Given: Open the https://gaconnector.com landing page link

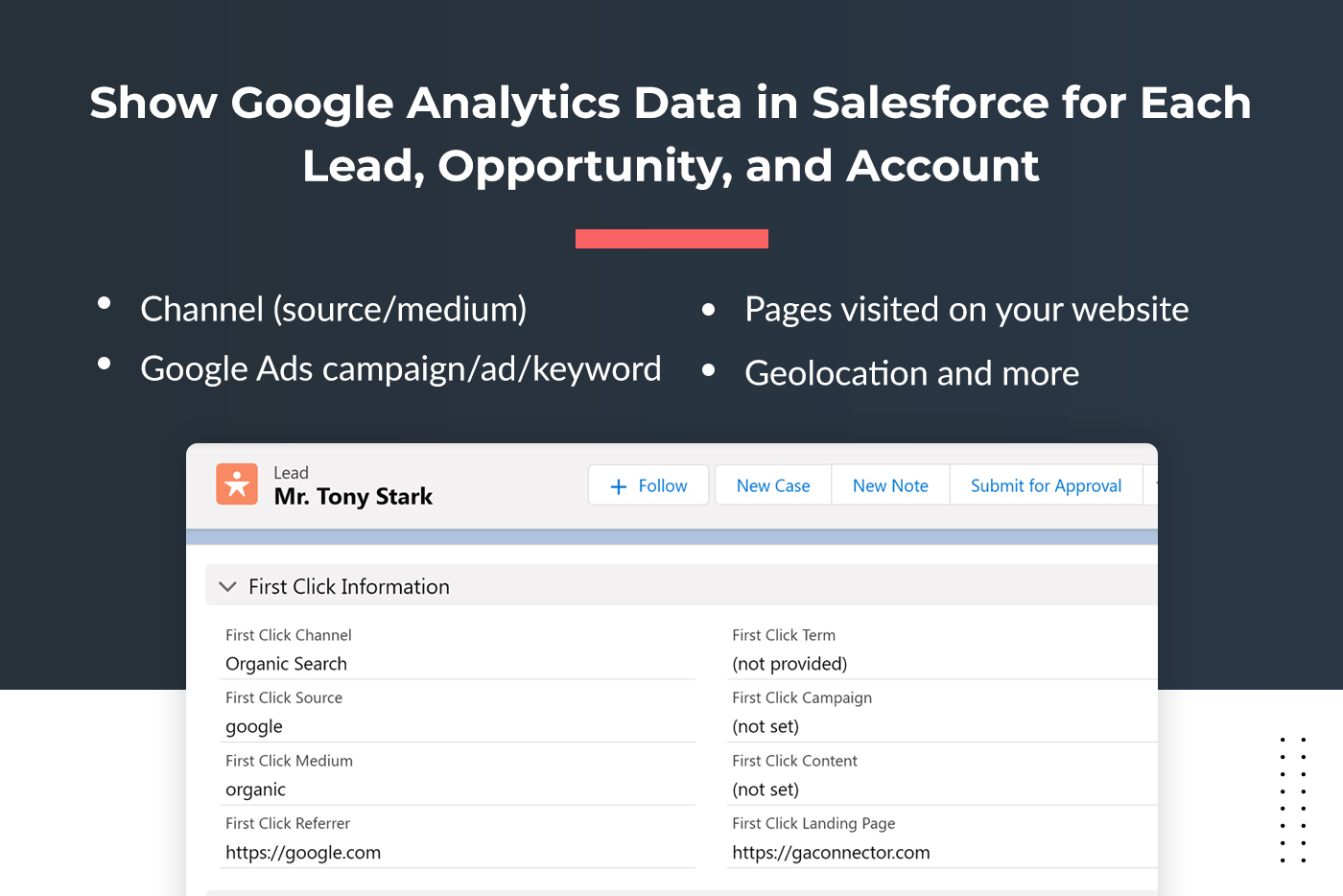Looking at the screenshot, I should tap(831, 853).
